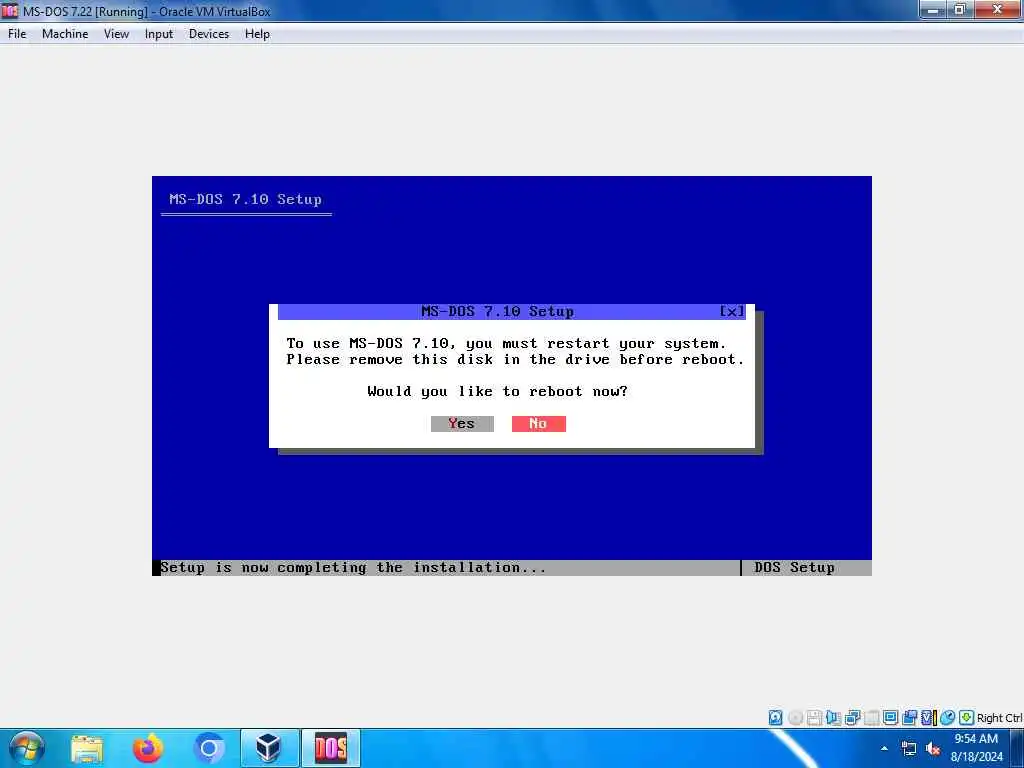The width and height of the screenshot is (1024, 768).
Task: Click 'To use MS-DOS 7.10, you must restart' line
Action: [x=505, y=344]
